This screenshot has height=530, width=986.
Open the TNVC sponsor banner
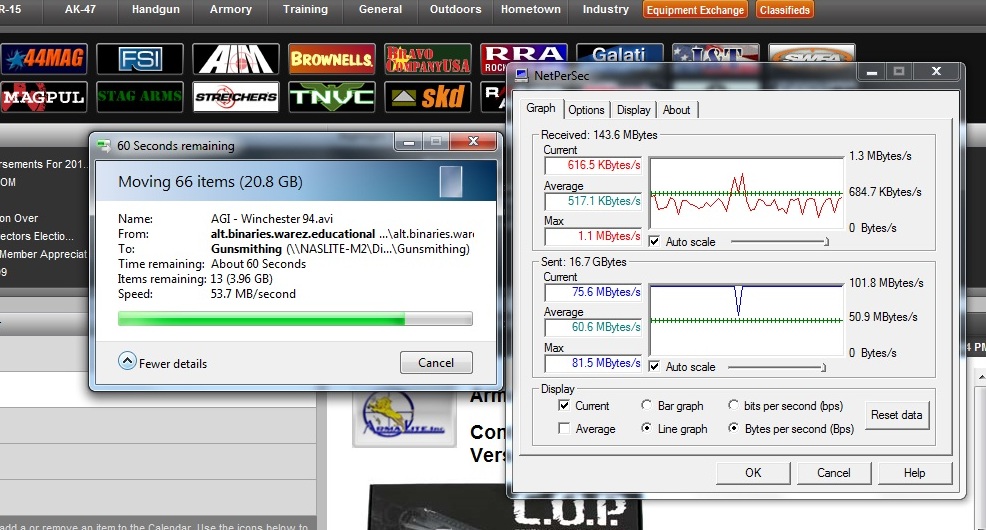(x=331, y=97)
